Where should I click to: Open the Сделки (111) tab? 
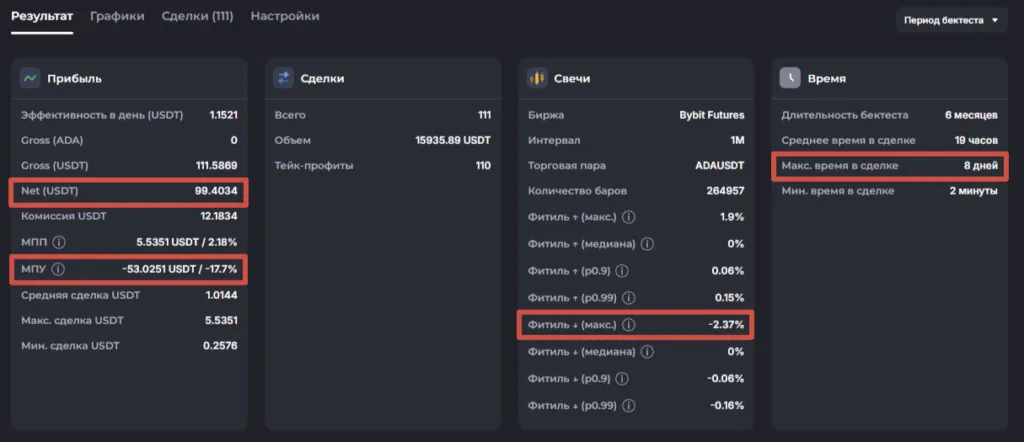(x=197, y=16)
